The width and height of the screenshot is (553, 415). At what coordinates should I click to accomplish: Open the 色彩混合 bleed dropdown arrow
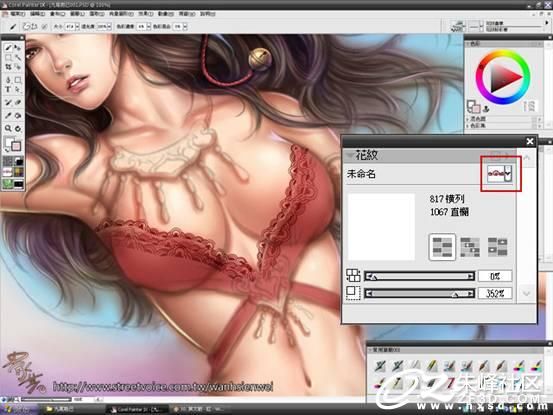pos(185,26)
